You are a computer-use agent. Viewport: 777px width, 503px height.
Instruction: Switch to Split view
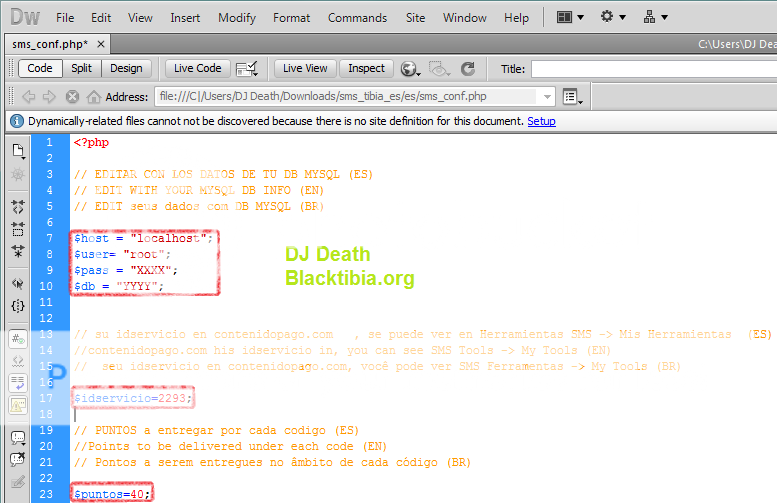coord(81,68)
